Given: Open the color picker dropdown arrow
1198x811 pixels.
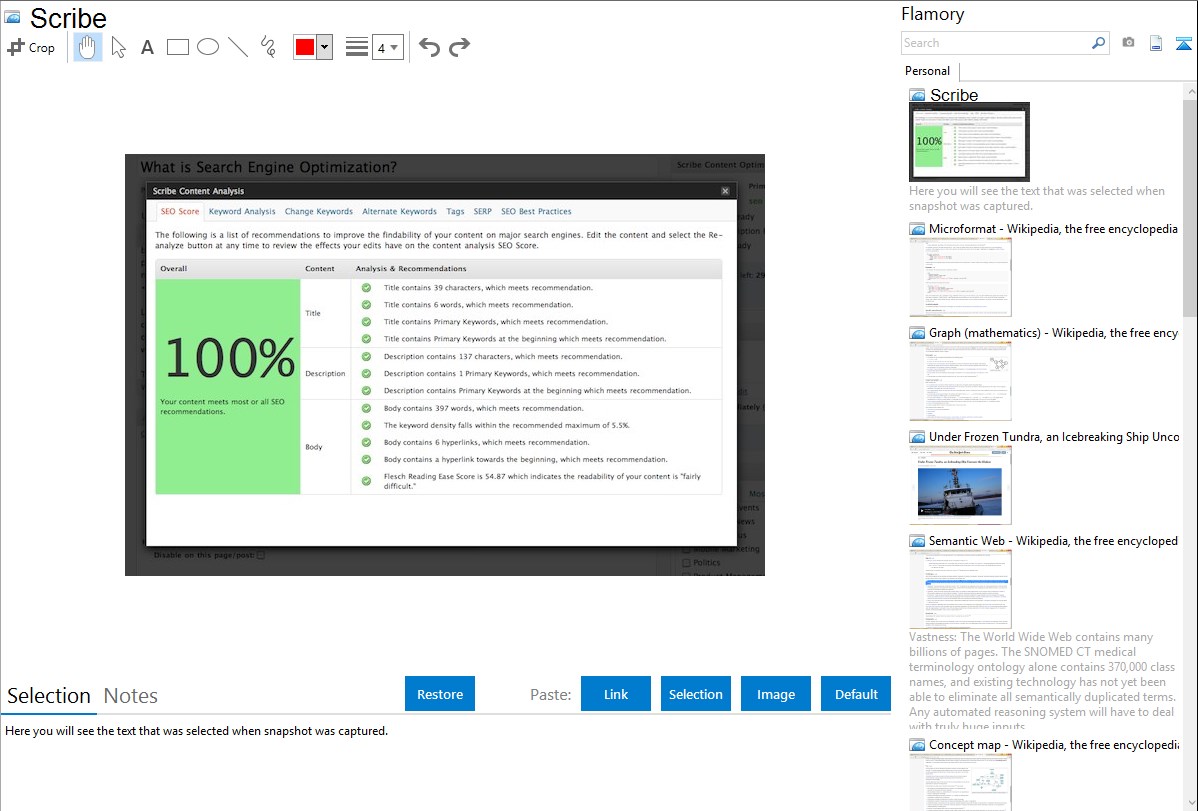Looking at the screenshot, I should point(324,47).
